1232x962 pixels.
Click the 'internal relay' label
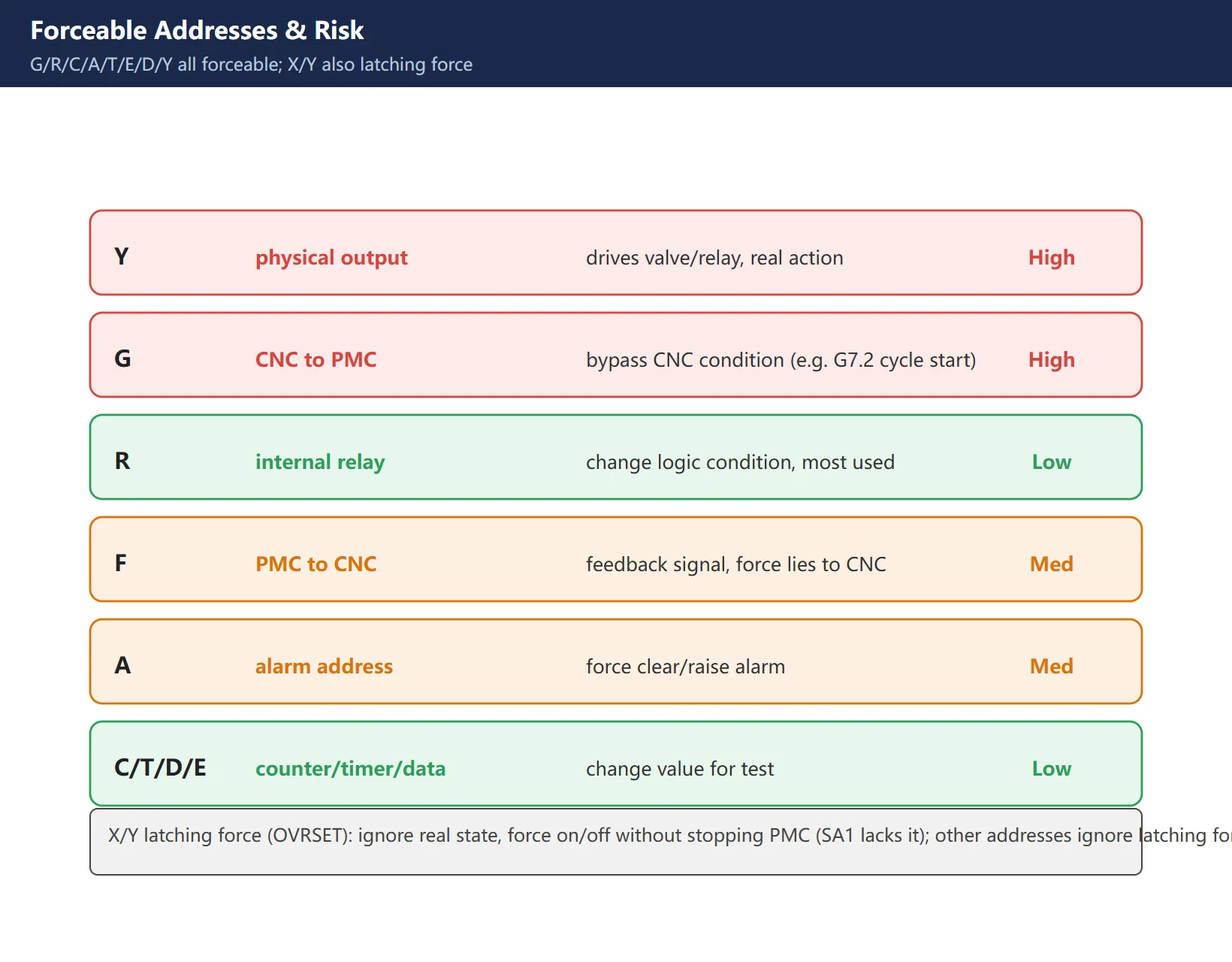[x=320, y=462]
